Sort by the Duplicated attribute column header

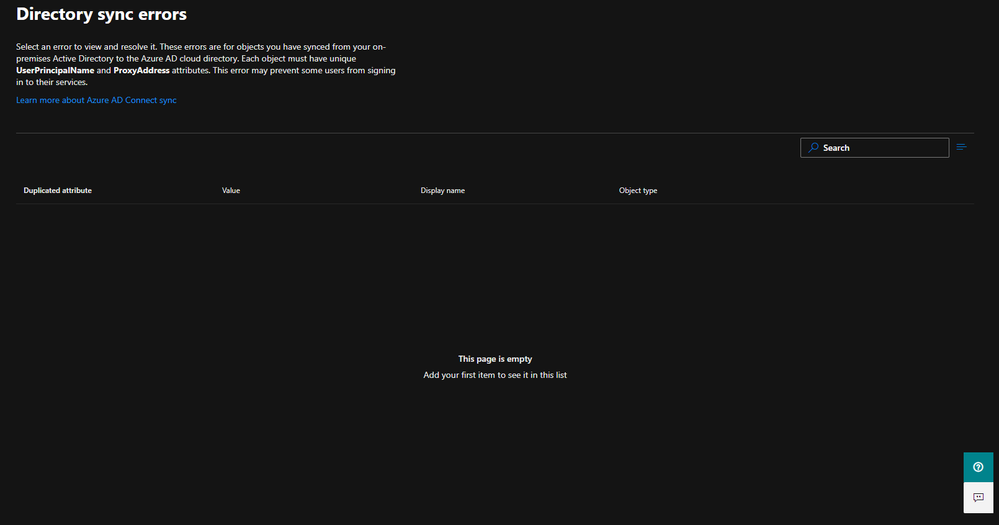tap(57, 191)
